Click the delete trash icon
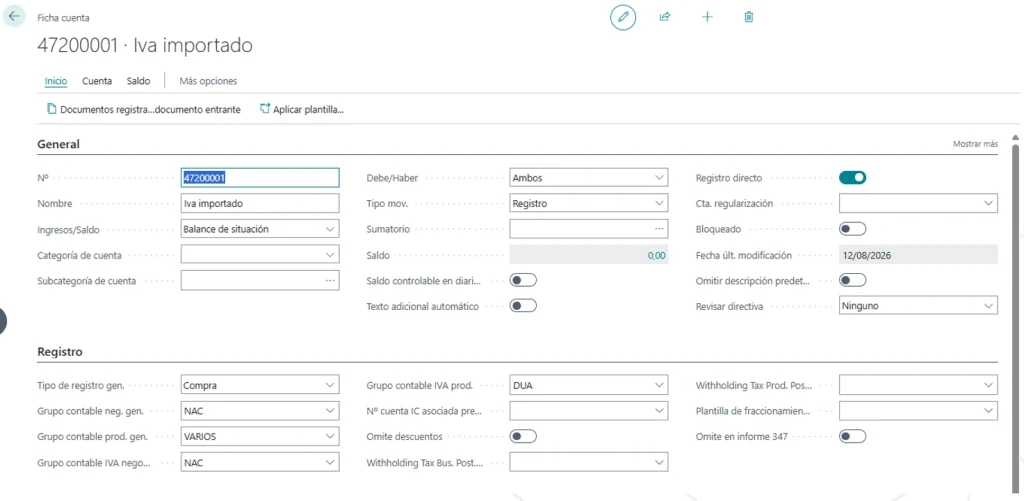This screenshot has height=501, width=1024. pyautogui.click(x=749, y=17)
